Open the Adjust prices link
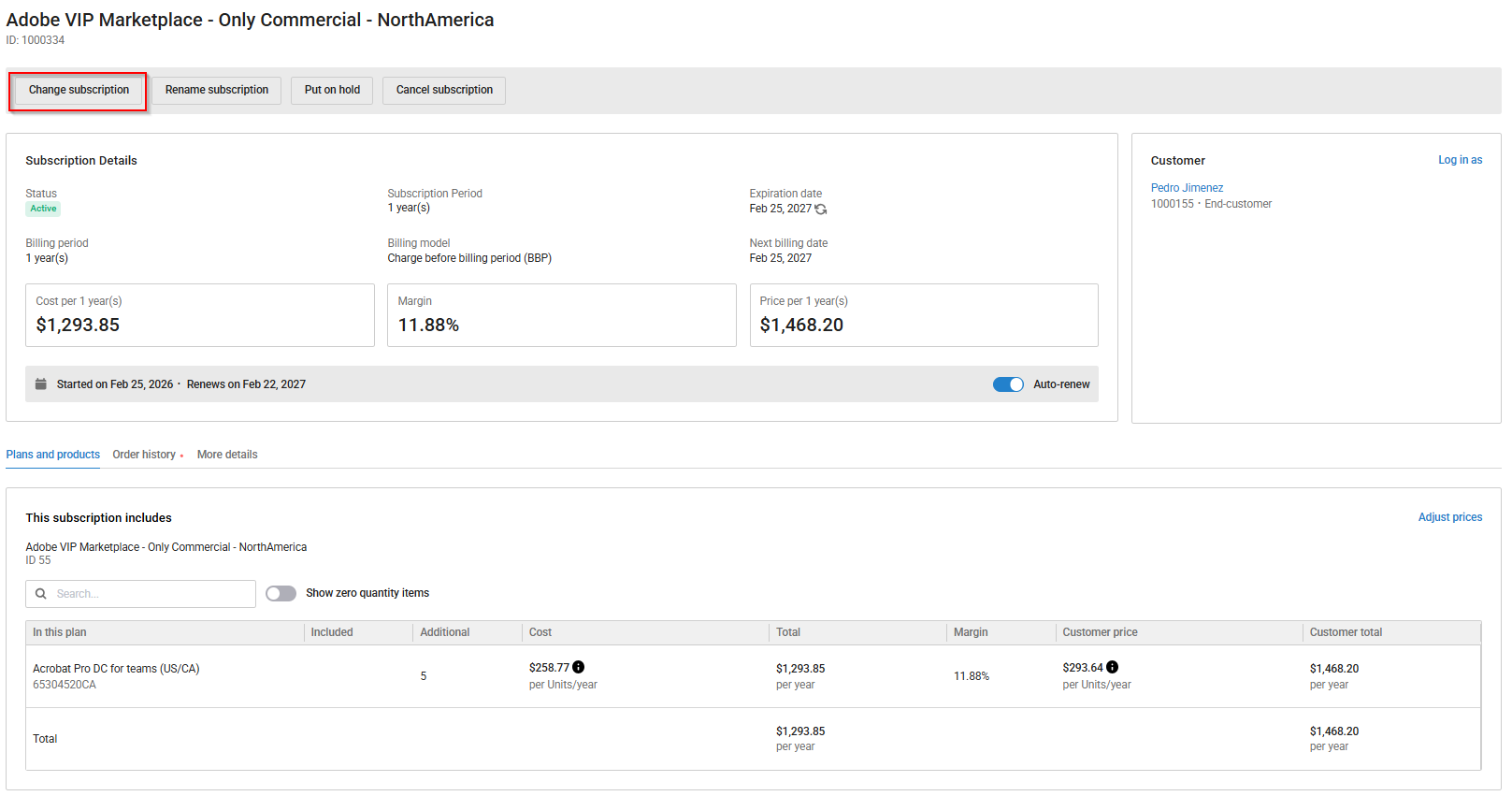1512x796 pixels. (x=1449, y=517)
